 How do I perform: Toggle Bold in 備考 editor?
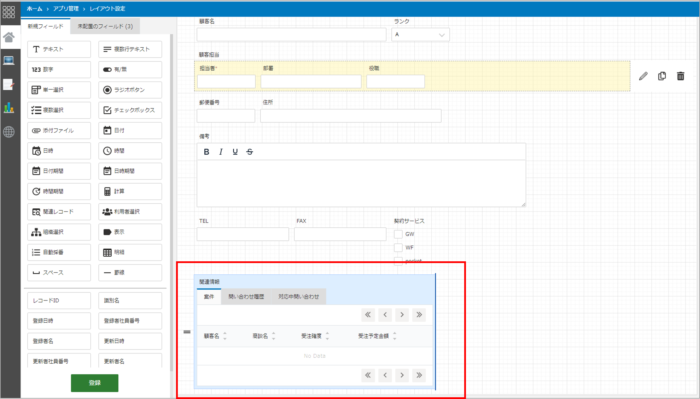(206, 152)
